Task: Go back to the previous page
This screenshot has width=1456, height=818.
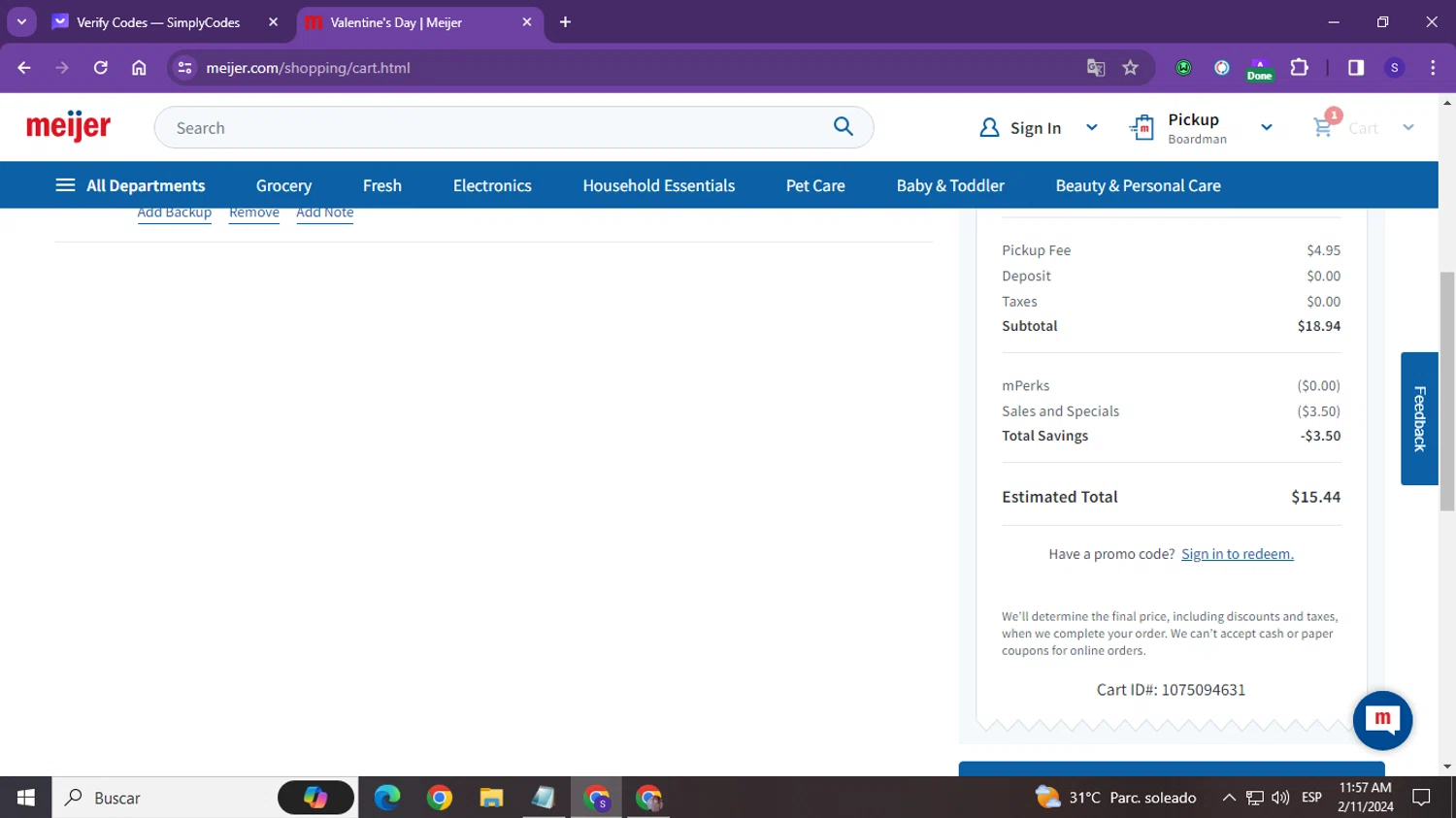Action: 24,68
